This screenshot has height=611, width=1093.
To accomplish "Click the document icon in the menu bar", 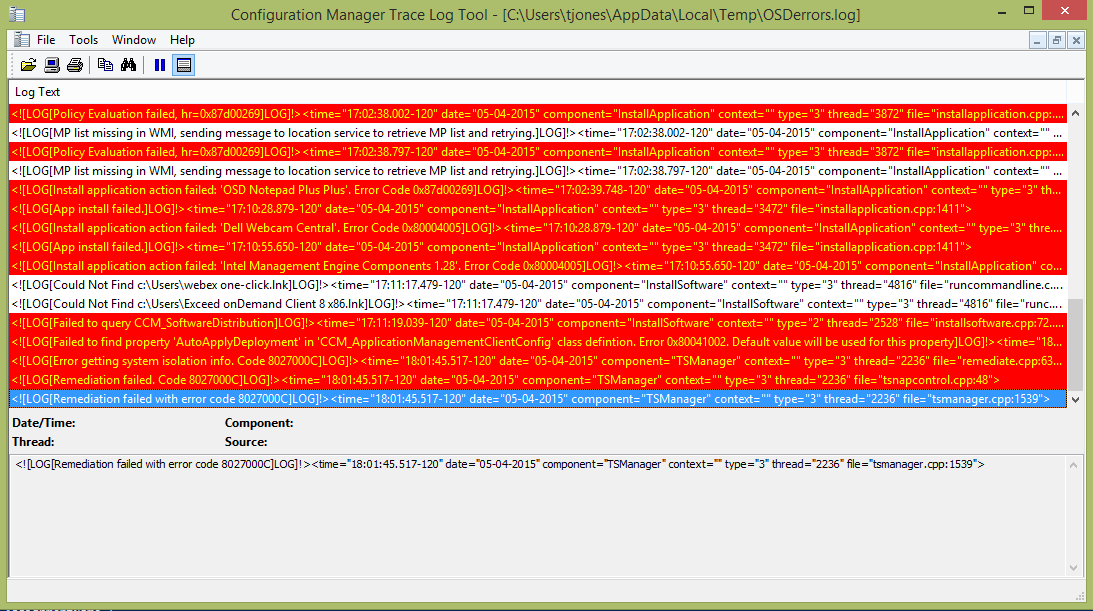I will (21, 40).
